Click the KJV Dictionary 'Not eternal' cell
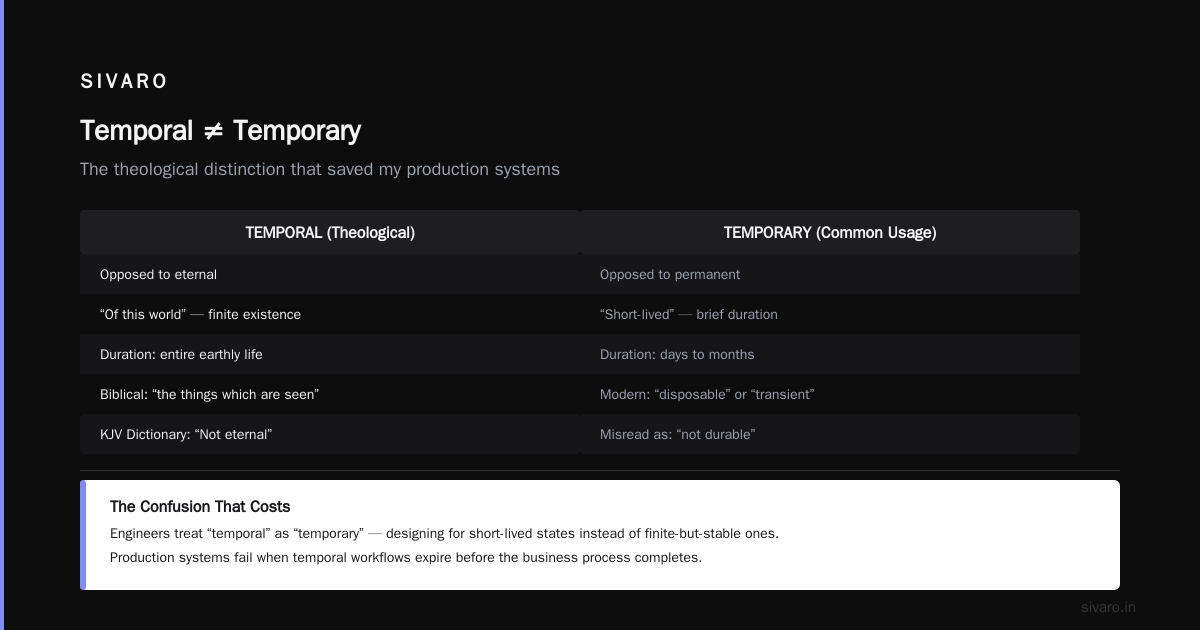The image size is (1200, 630). click(330, 434)
